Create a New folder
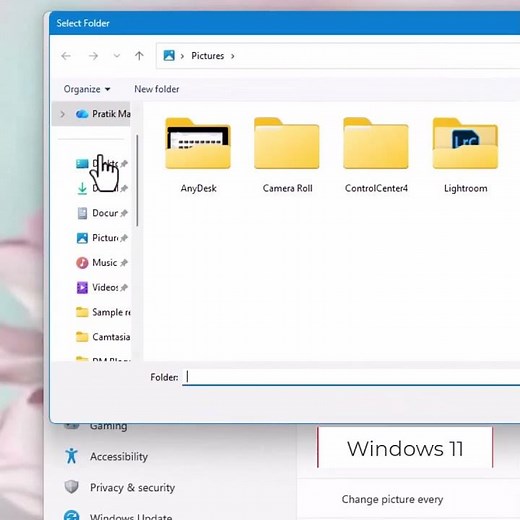Viewport: 520px width, 520px height. coord(157,89)
